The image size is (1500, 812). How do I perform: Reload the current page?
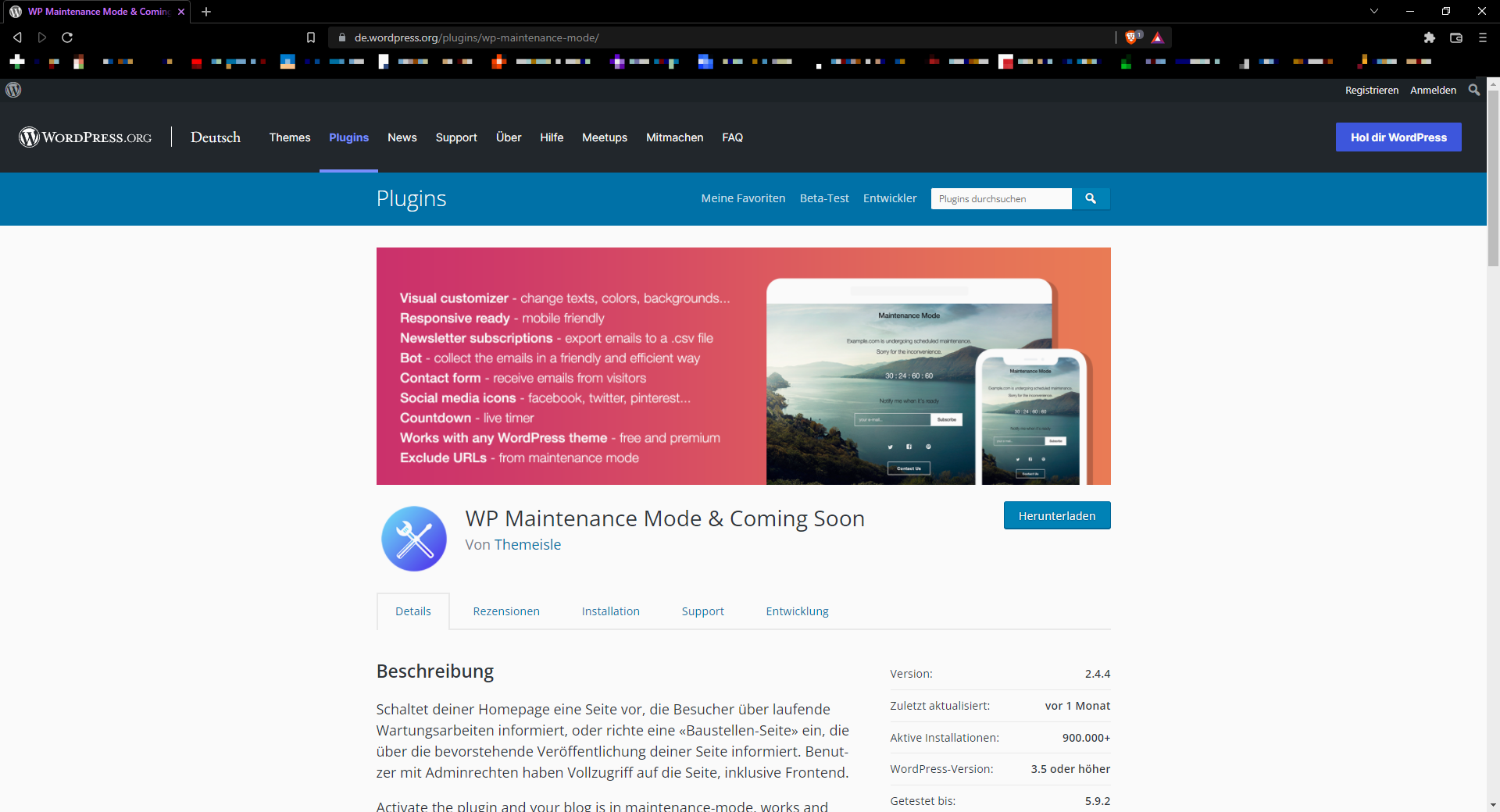67,37
